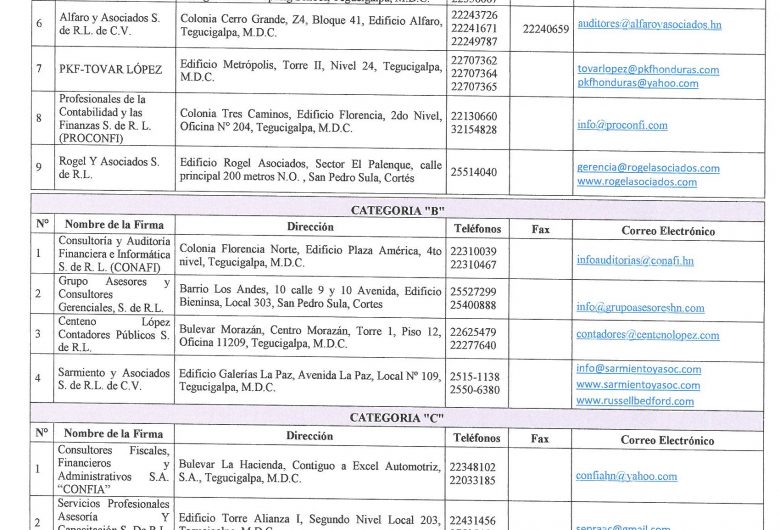Open the info@sarmientoyasoc.com email link
Screen dimensions: 780x530
[638, 369]
